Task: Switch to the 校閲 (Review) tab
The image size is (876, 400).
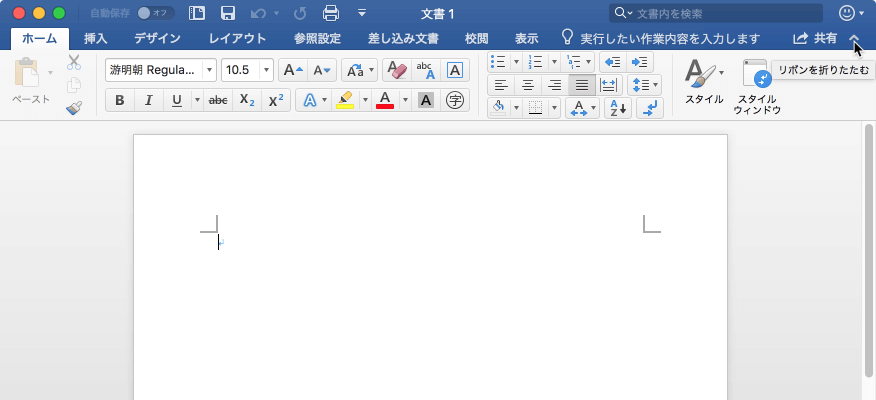Action: pos(477,39)
